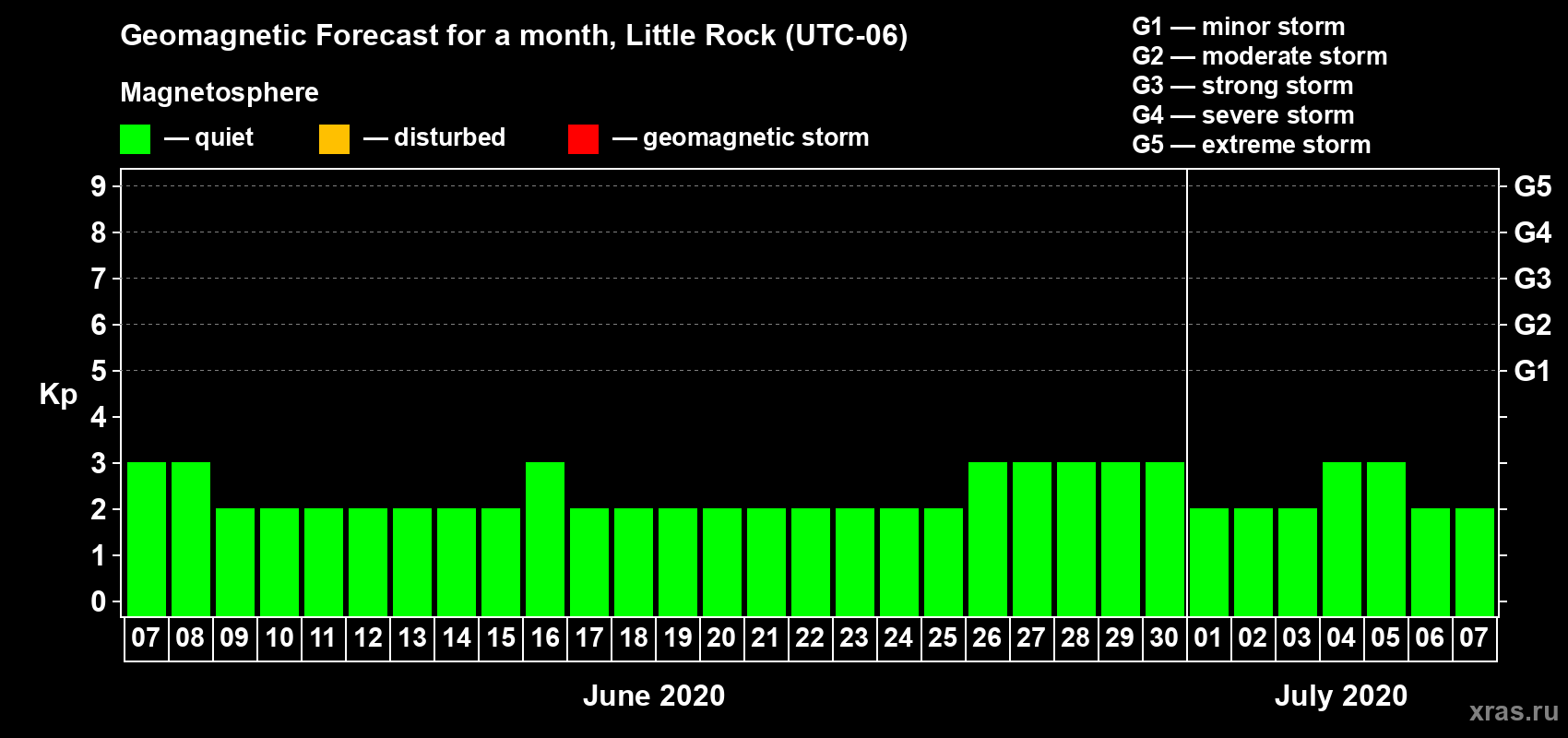Click the date cell 10 in June
Viewport: 1568px width, 738px height.
click(x=279, y=638)
